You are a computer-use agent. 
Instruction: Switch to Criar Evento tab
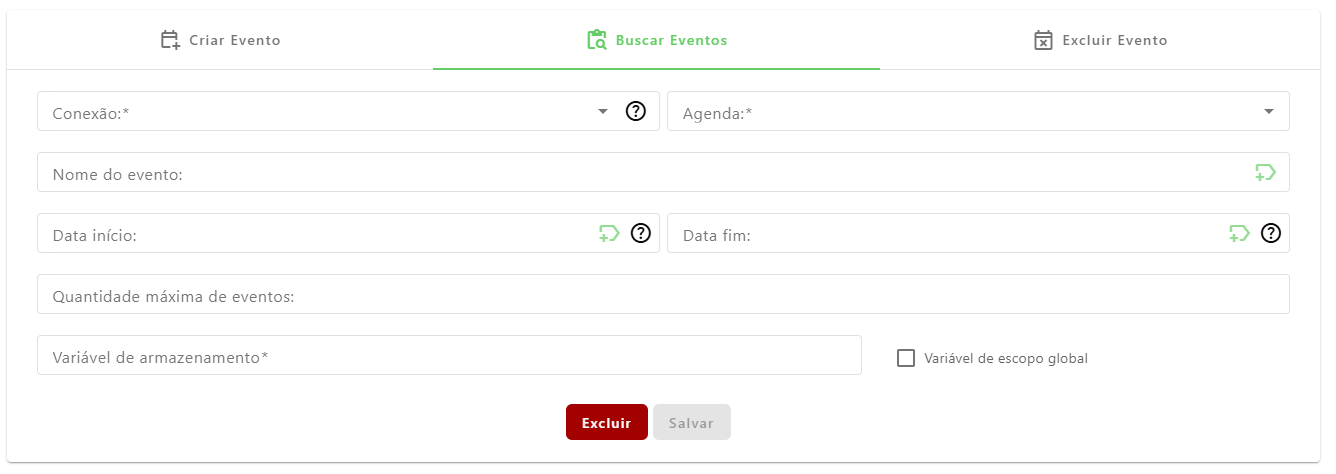coord(220,41)
